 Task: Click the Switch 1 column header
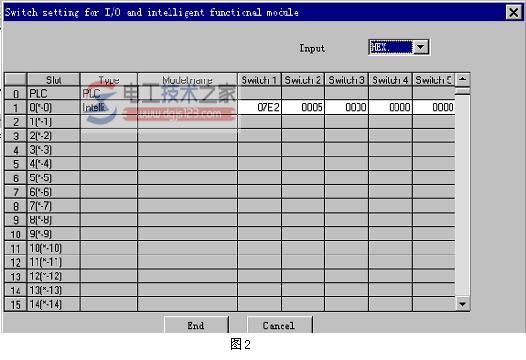[259, 80]
